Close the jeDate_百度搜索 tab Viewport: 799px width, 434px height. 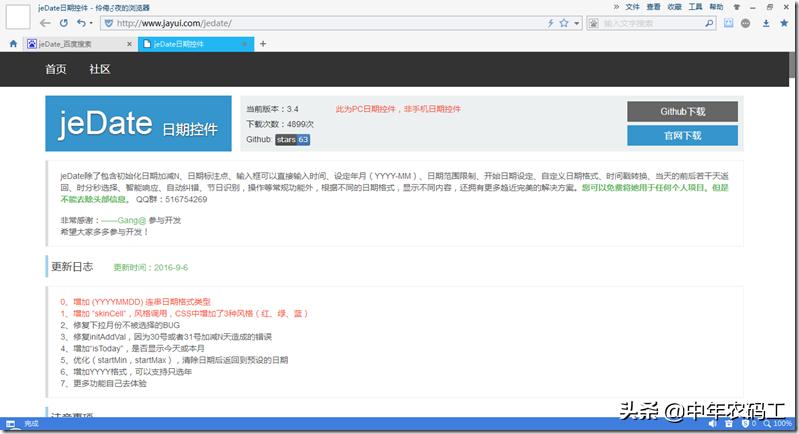click(129, 44)
